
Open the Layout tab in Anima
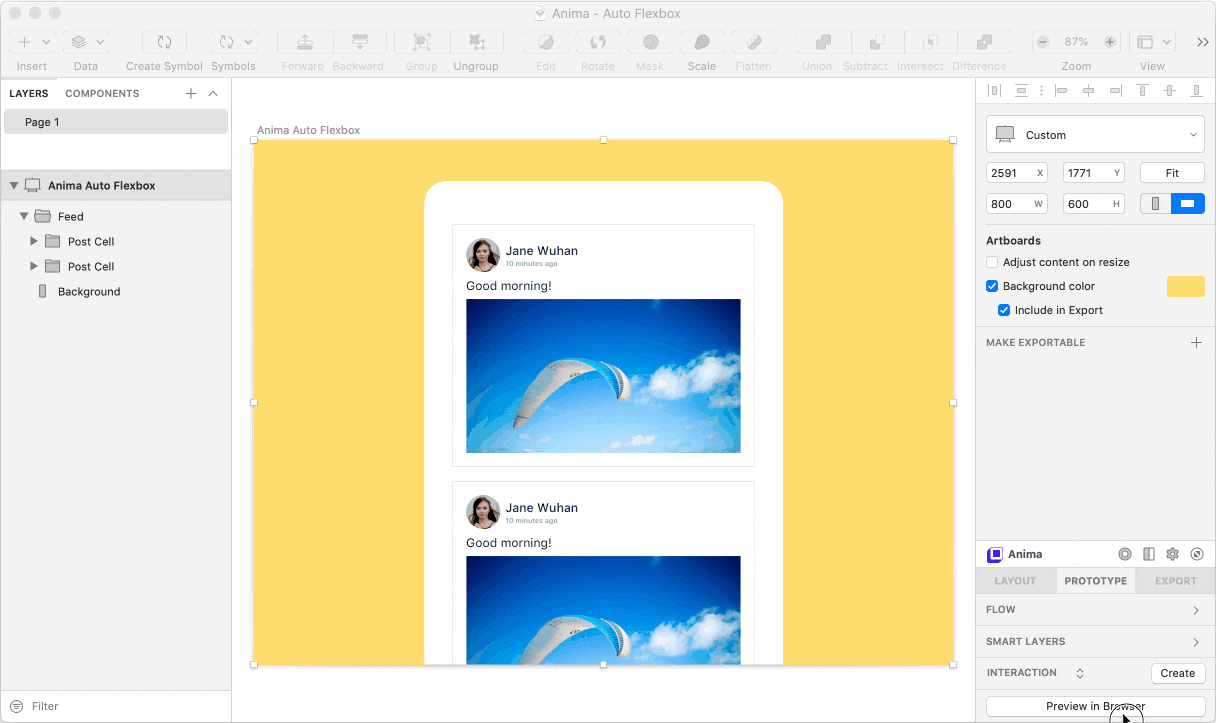pyautogui.click(x=1015, y=581)
